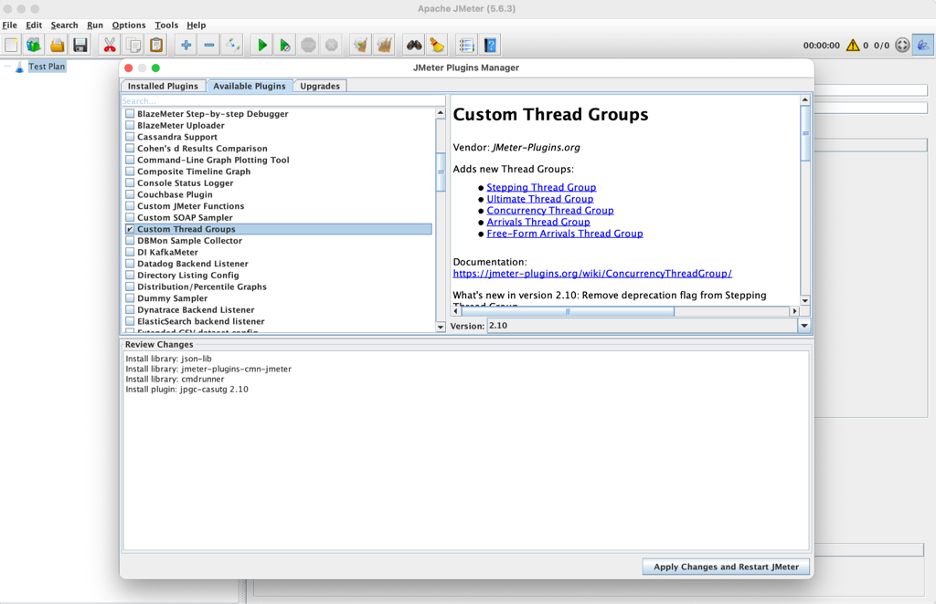Click the Toggle enable/disable icon
The height and width of the screenshot is (604, 936).
(233, 45)
